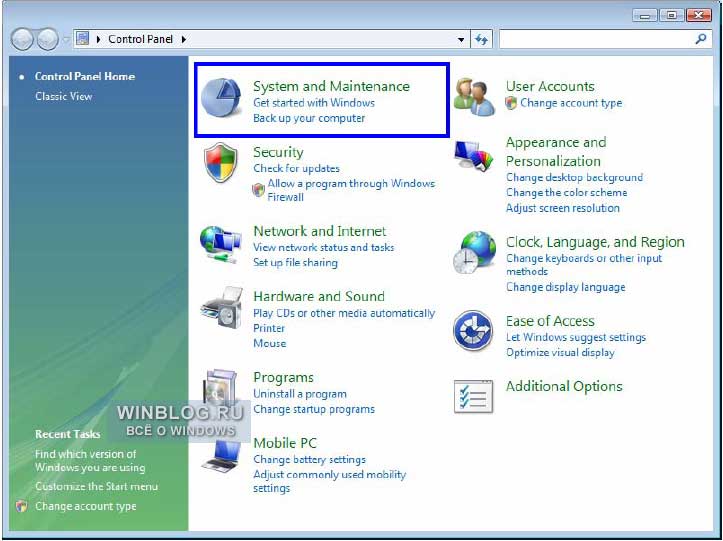Click View network status and tasks
723x541 pixels.
(x=324, y=247)
